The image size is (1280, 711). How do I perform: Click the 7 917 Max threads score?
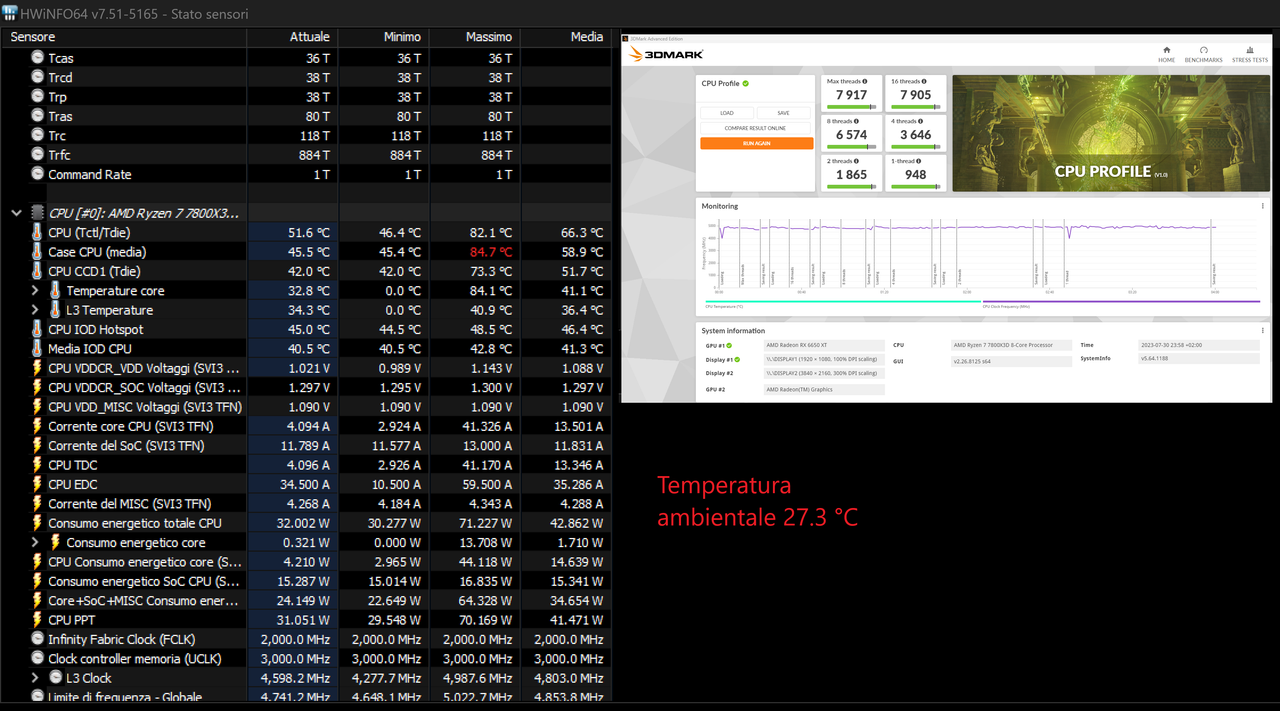(x=852, y=95)
